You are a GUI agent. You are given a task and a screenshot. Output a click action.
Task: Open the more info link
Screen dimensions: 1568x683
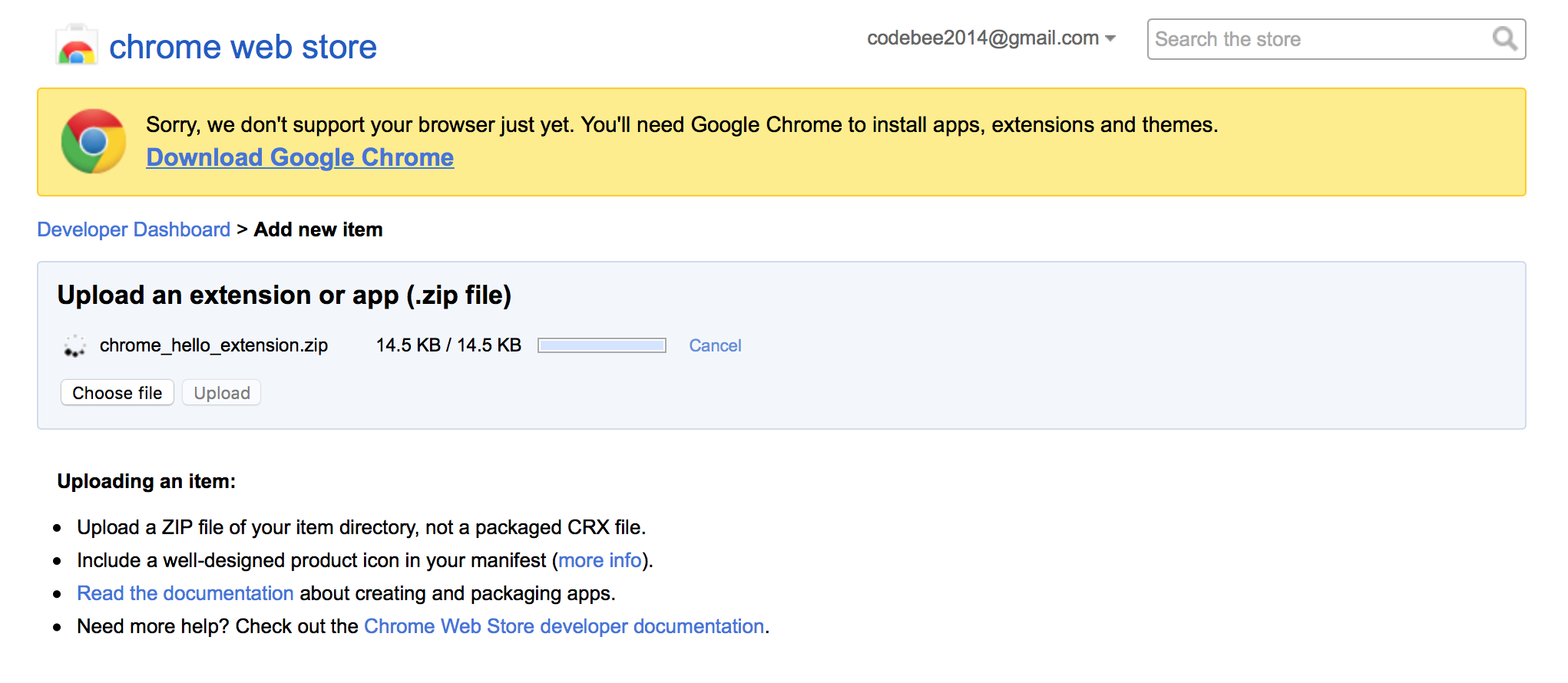[600, 561]
